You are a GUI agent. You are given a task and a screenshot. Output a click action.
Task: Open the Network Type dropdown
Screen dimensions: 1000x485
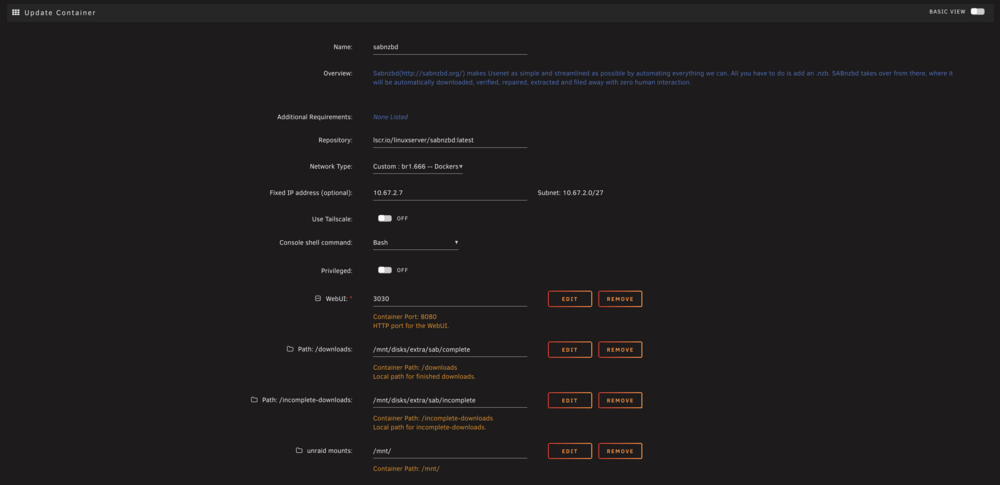[x=418, y=167]
